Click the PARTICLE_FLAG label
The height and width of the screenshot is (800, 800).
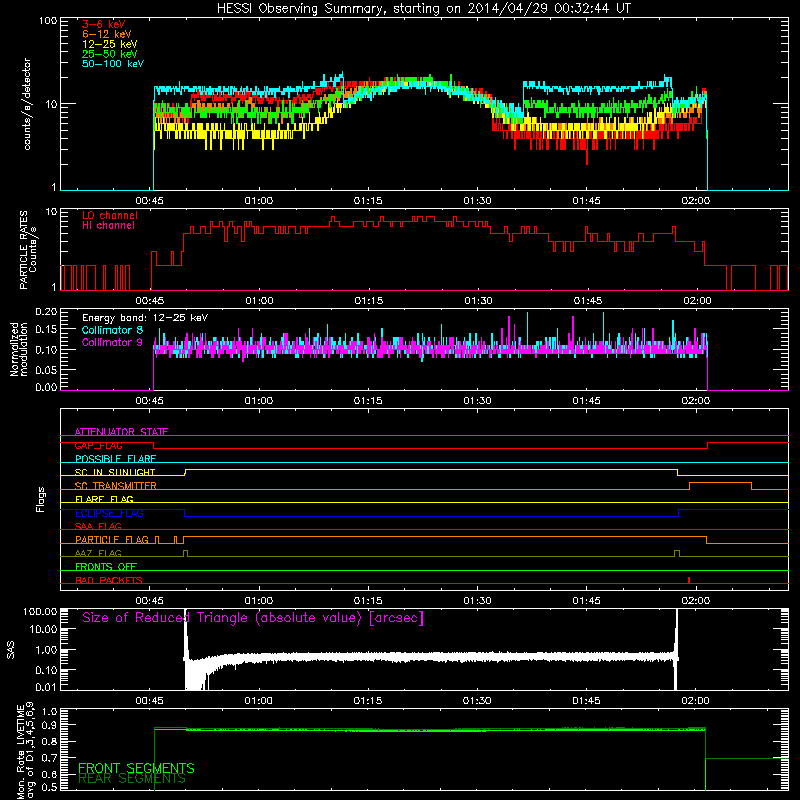112,539
